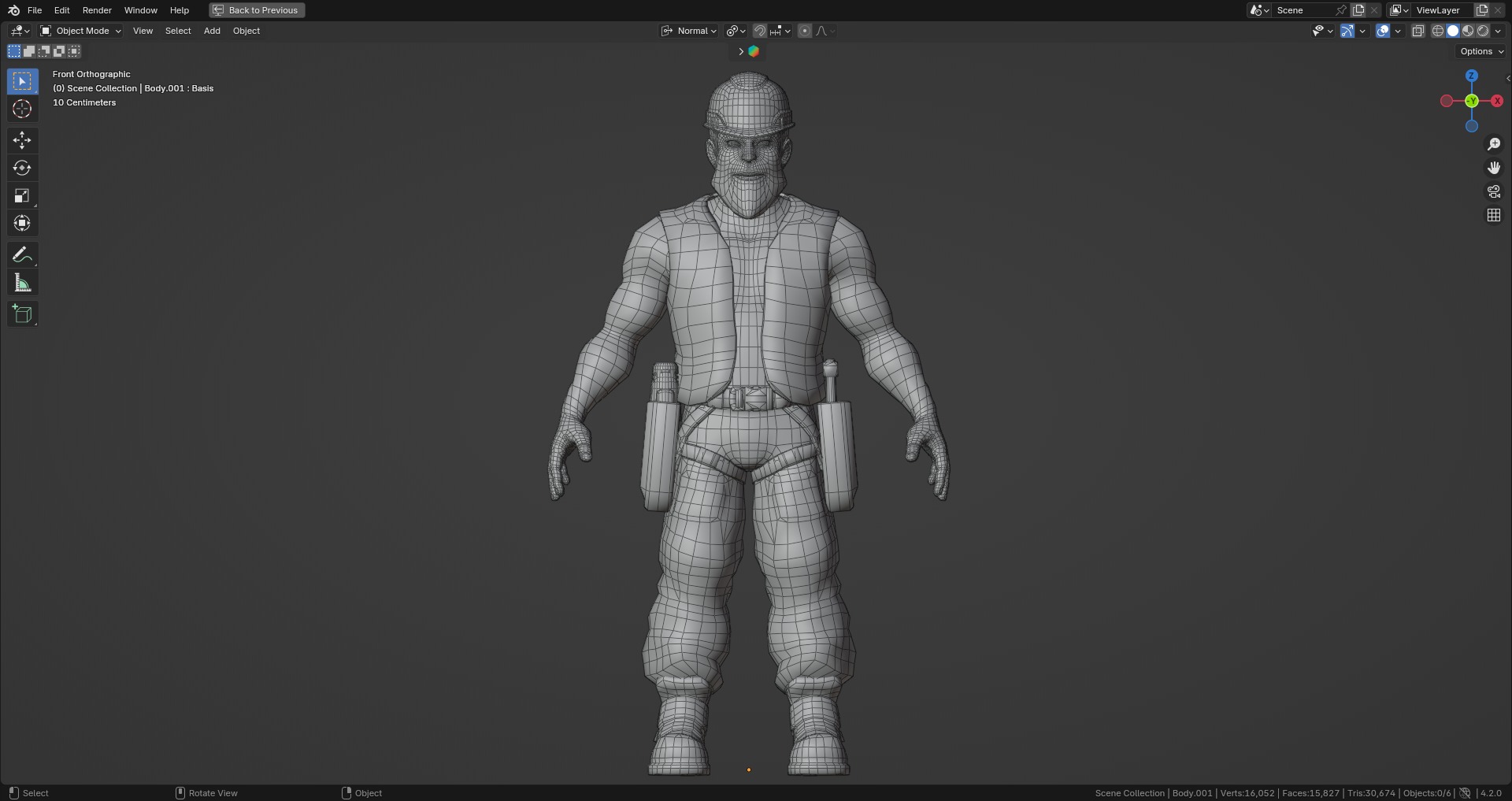
Task: Set selection mode to Invert
Action: 59,51
